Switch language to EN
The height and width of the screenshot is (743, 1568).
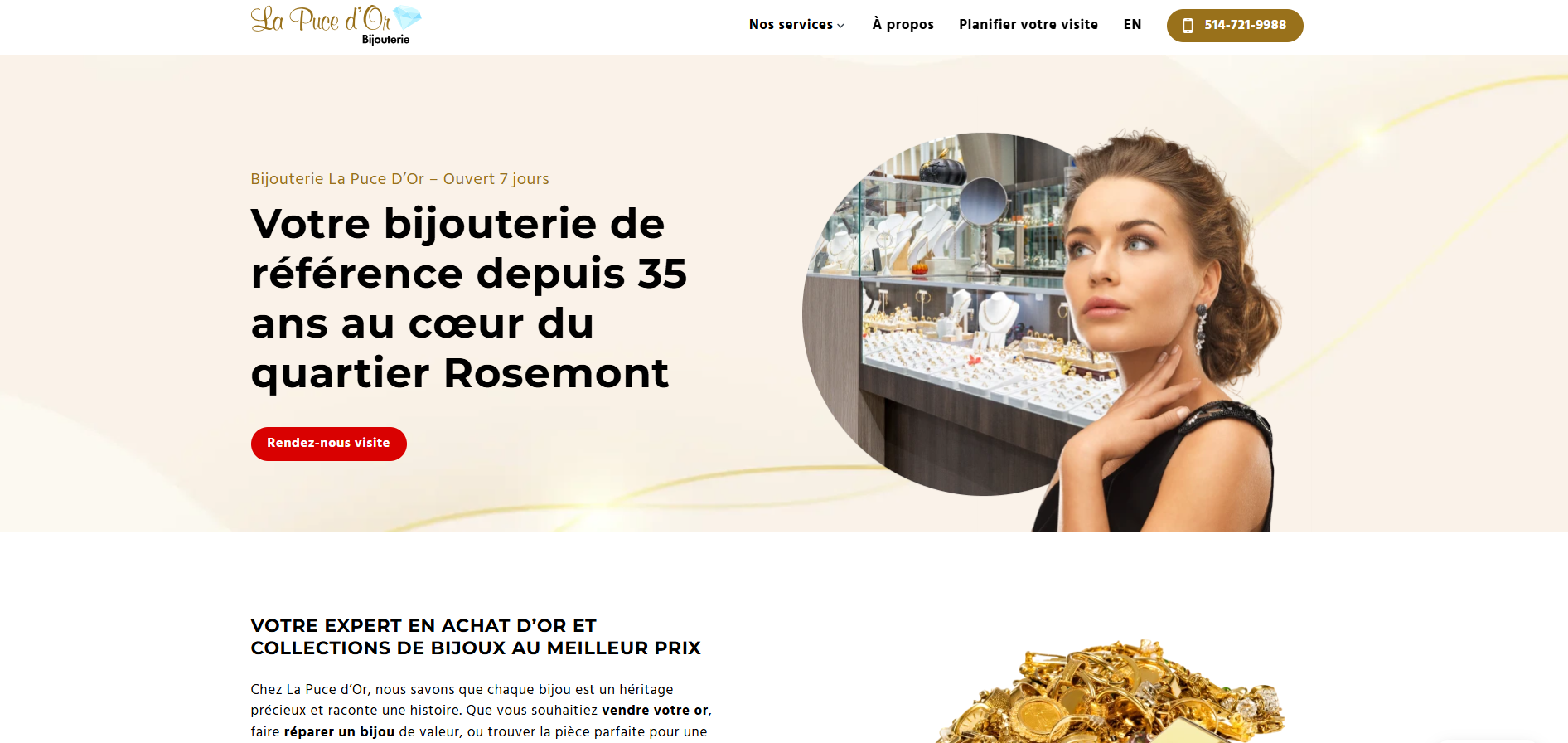1132,25
